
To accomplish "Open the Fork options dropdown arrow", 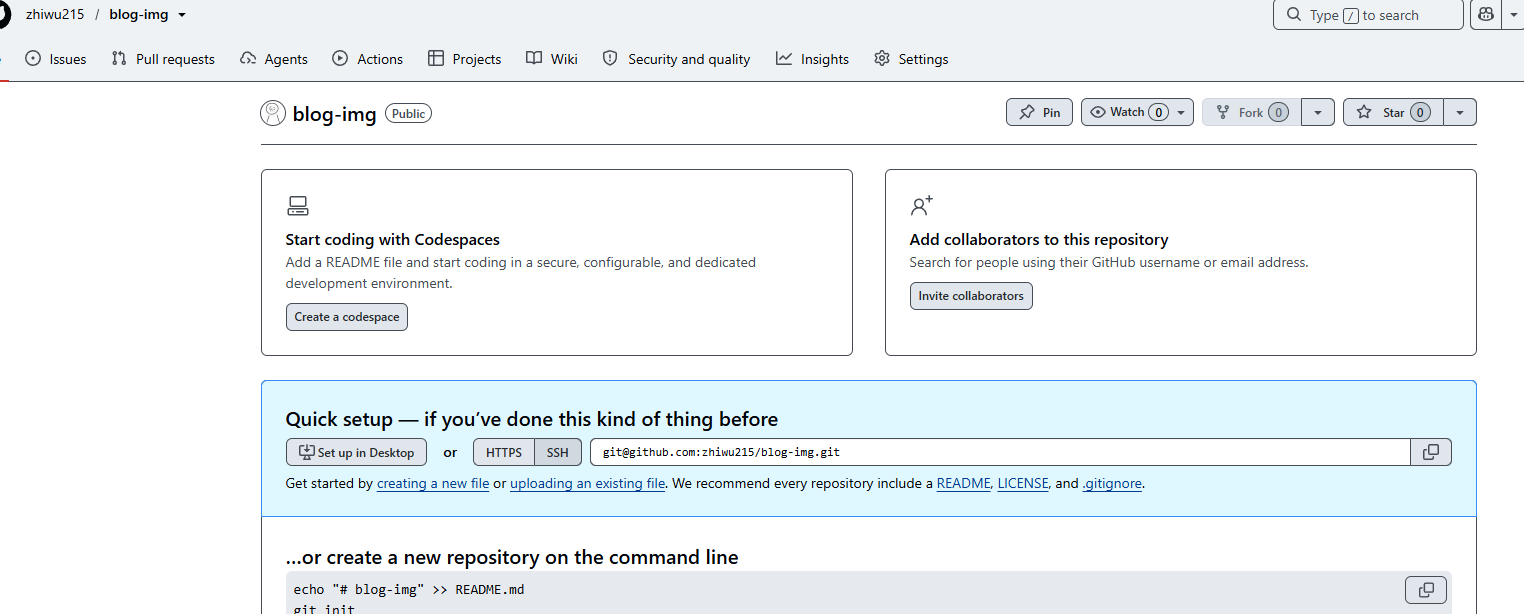I will (1318, 112).
